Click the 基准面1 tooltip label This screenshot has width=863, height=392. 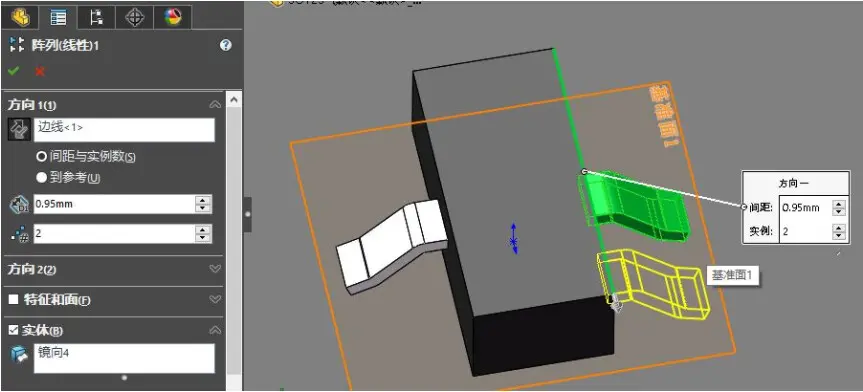click(x=732, y=275)
